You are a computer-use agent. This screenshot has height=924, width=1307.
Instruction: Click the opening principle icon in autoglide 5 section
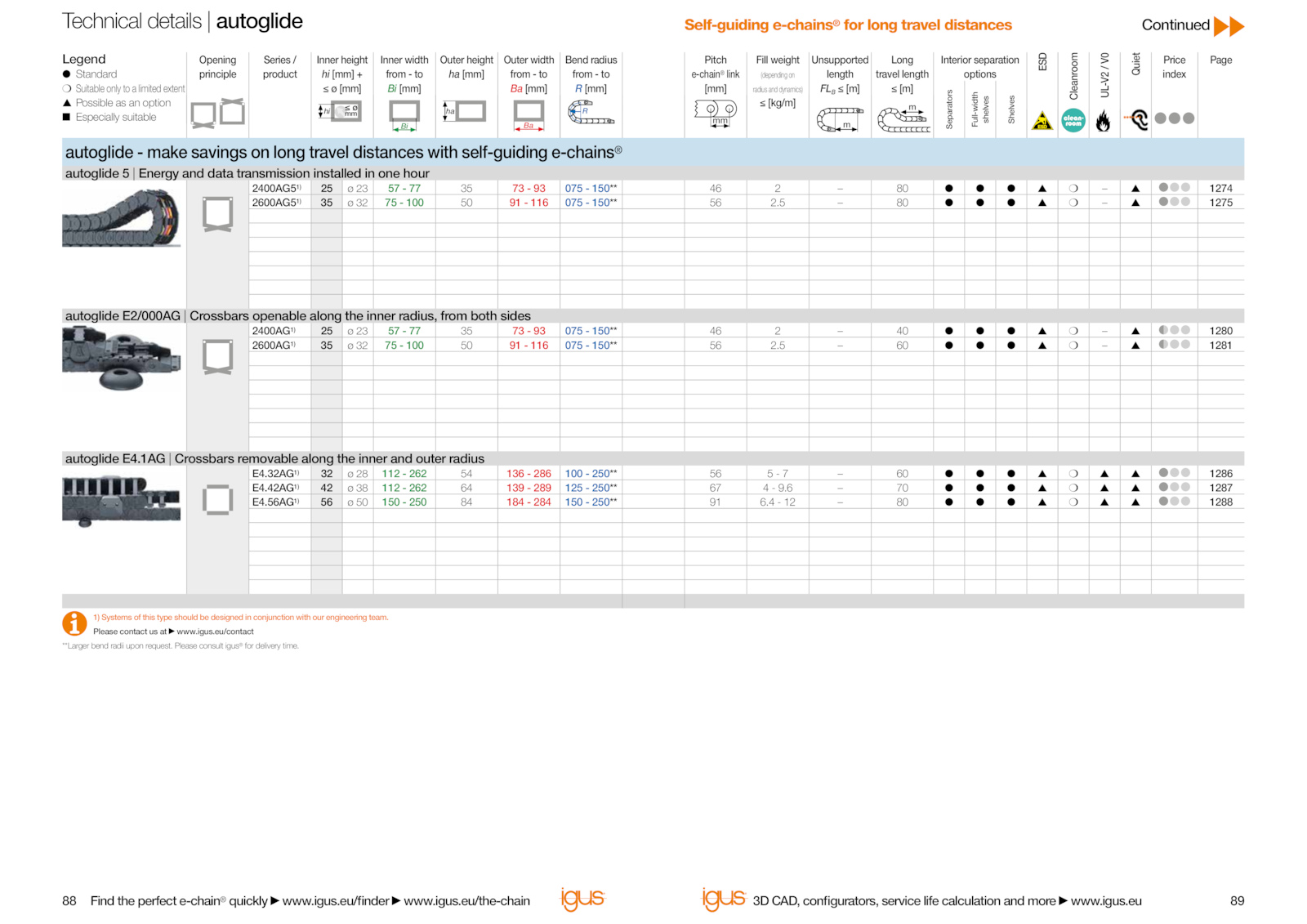217,215
